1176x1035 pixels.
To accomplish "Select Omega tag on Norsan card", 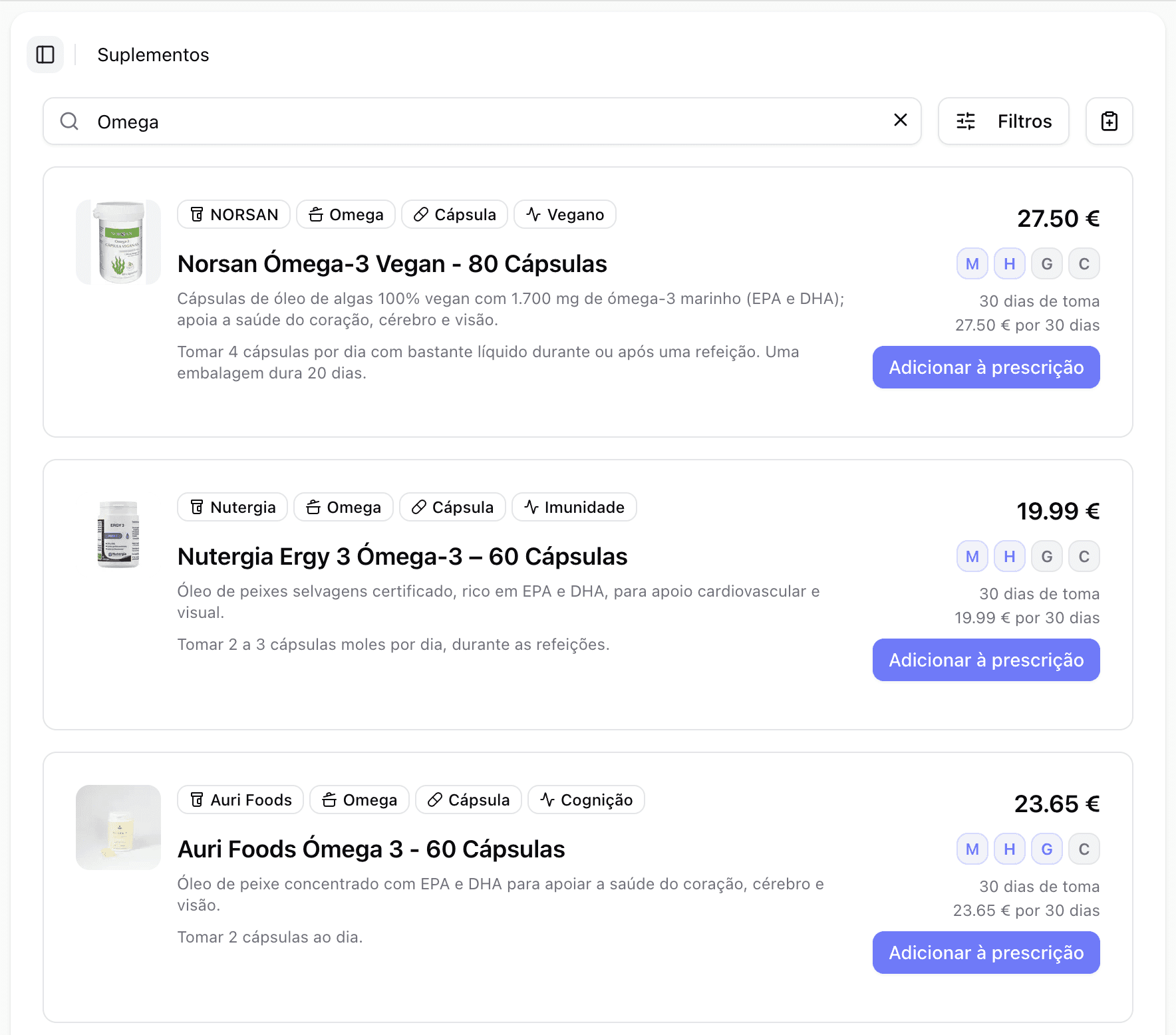I will [x=346, y=214].
